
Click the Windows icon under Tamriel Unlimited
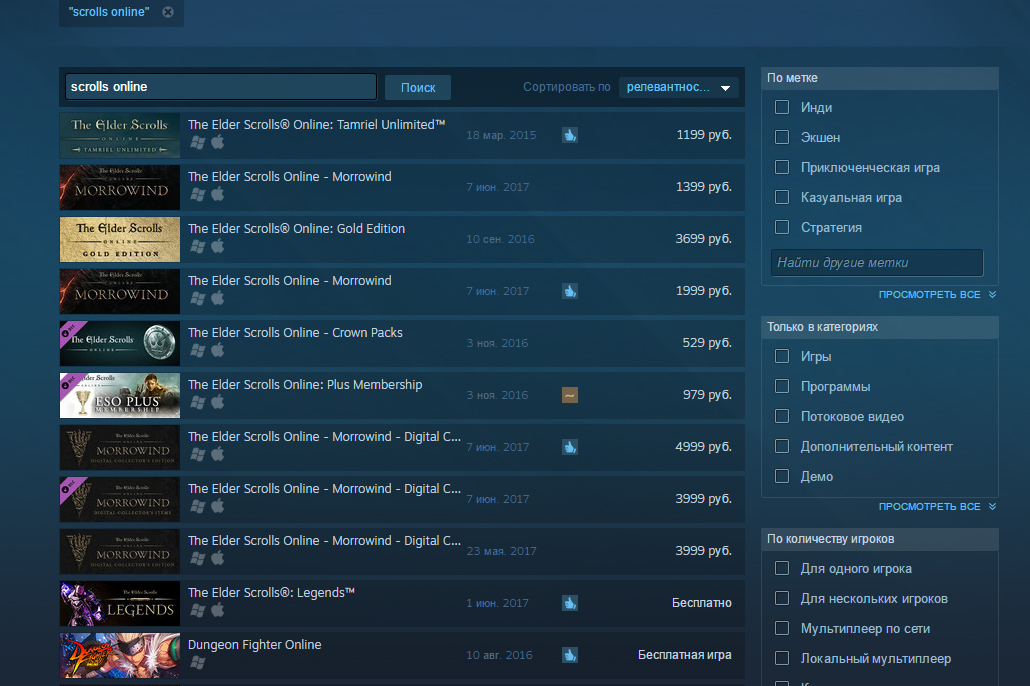point(198,142)
